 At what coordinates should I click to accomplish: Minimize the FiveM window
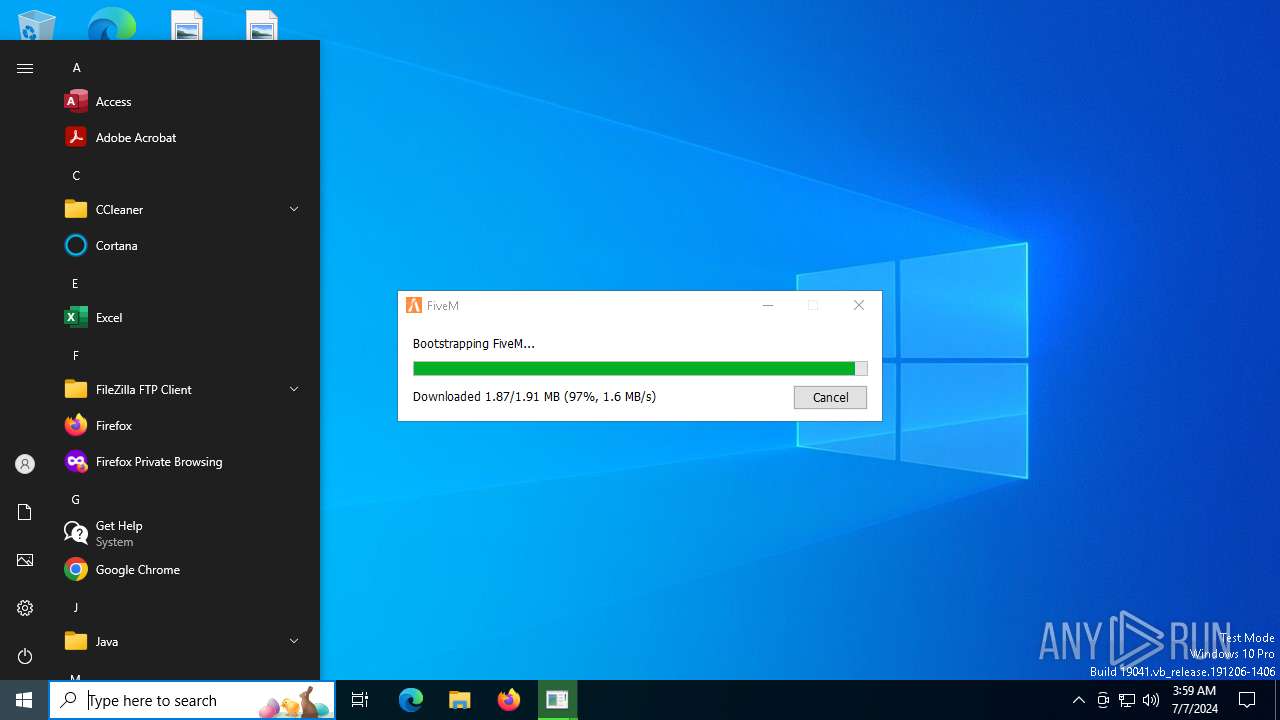[x=768, y=306]
